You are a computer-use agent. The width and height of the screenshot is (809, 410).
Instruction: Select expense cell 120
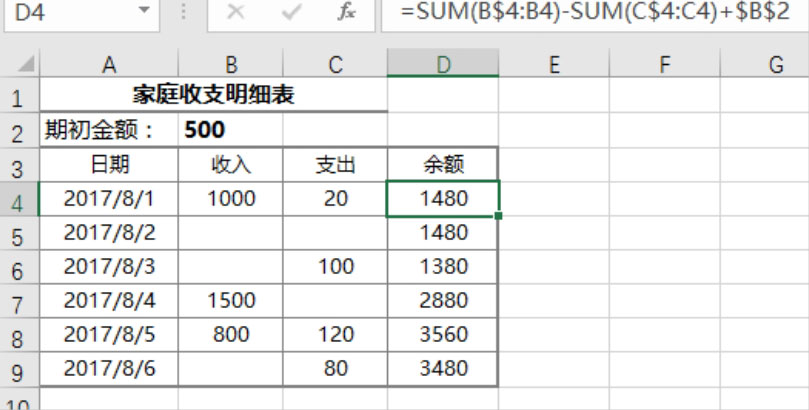335,335
